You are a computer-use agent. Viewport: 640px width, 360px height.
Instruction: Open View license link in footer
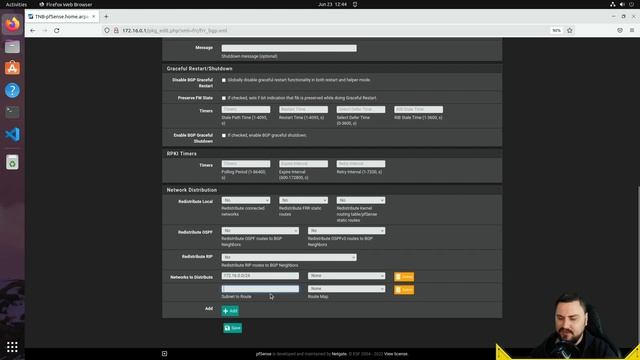point(396,354)
